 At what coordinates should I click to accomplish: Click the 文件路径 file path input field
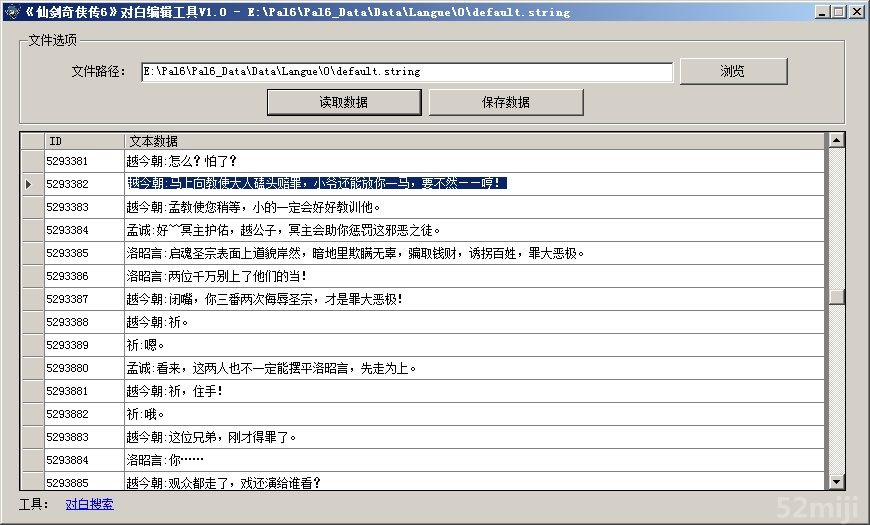coord(407,72)
